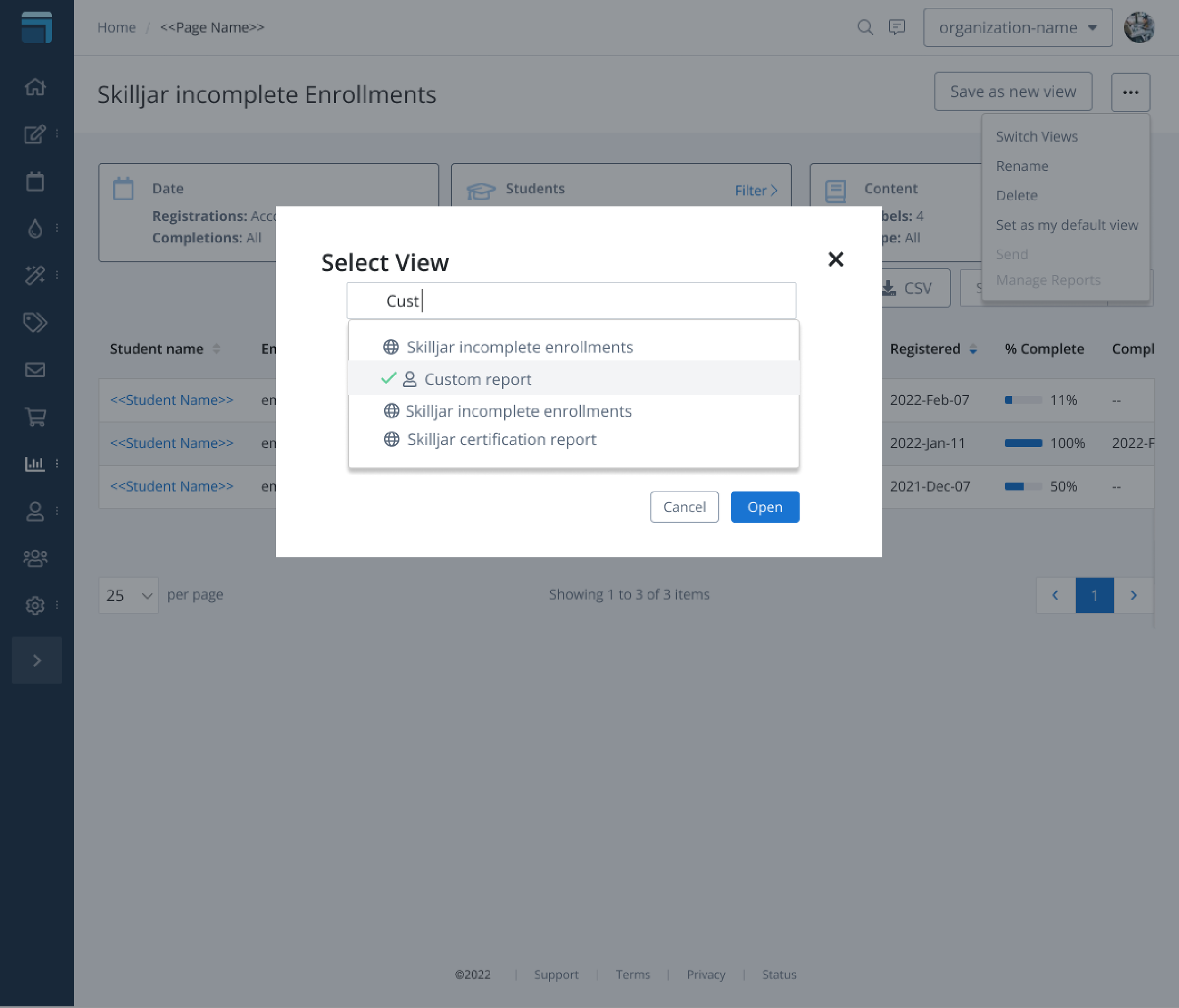Open the shopping cart section
This screenshot has width=1179, height=1008.
(36, 417)
